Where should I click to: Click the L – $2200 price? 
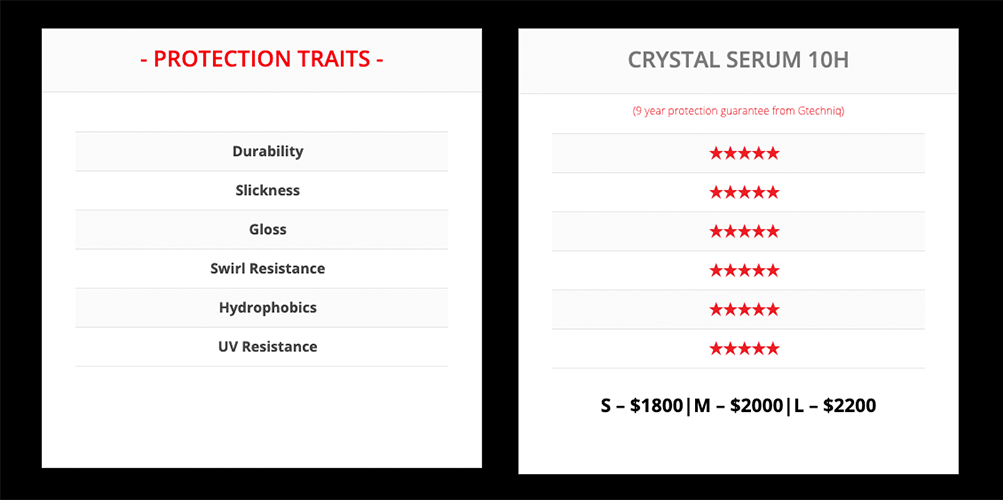point(834,405)
